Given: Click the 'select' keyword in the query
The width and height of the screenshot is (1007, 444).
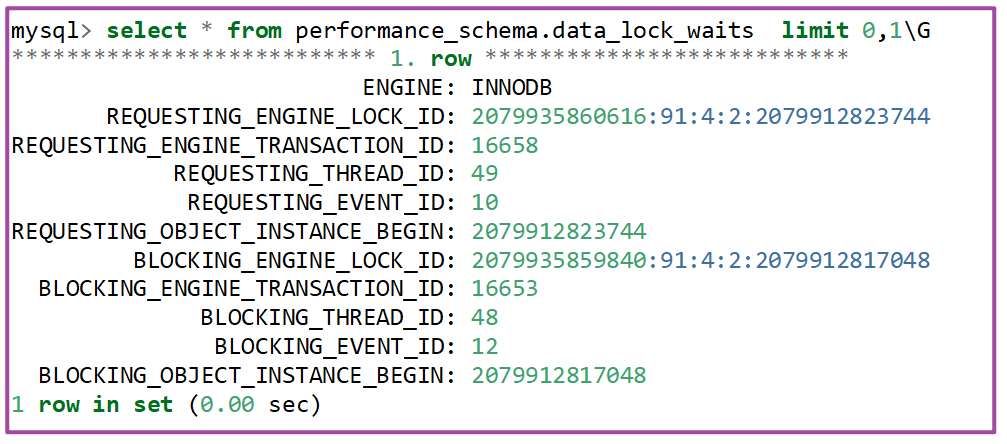Looking at the screenshot, I should 147,30.
